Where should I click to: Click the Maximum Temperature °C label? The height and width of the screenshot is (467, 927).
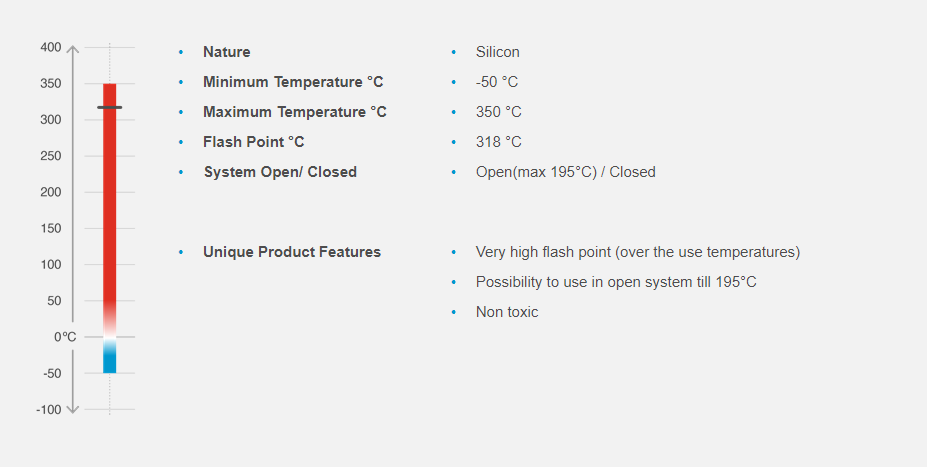pos(294,112)
